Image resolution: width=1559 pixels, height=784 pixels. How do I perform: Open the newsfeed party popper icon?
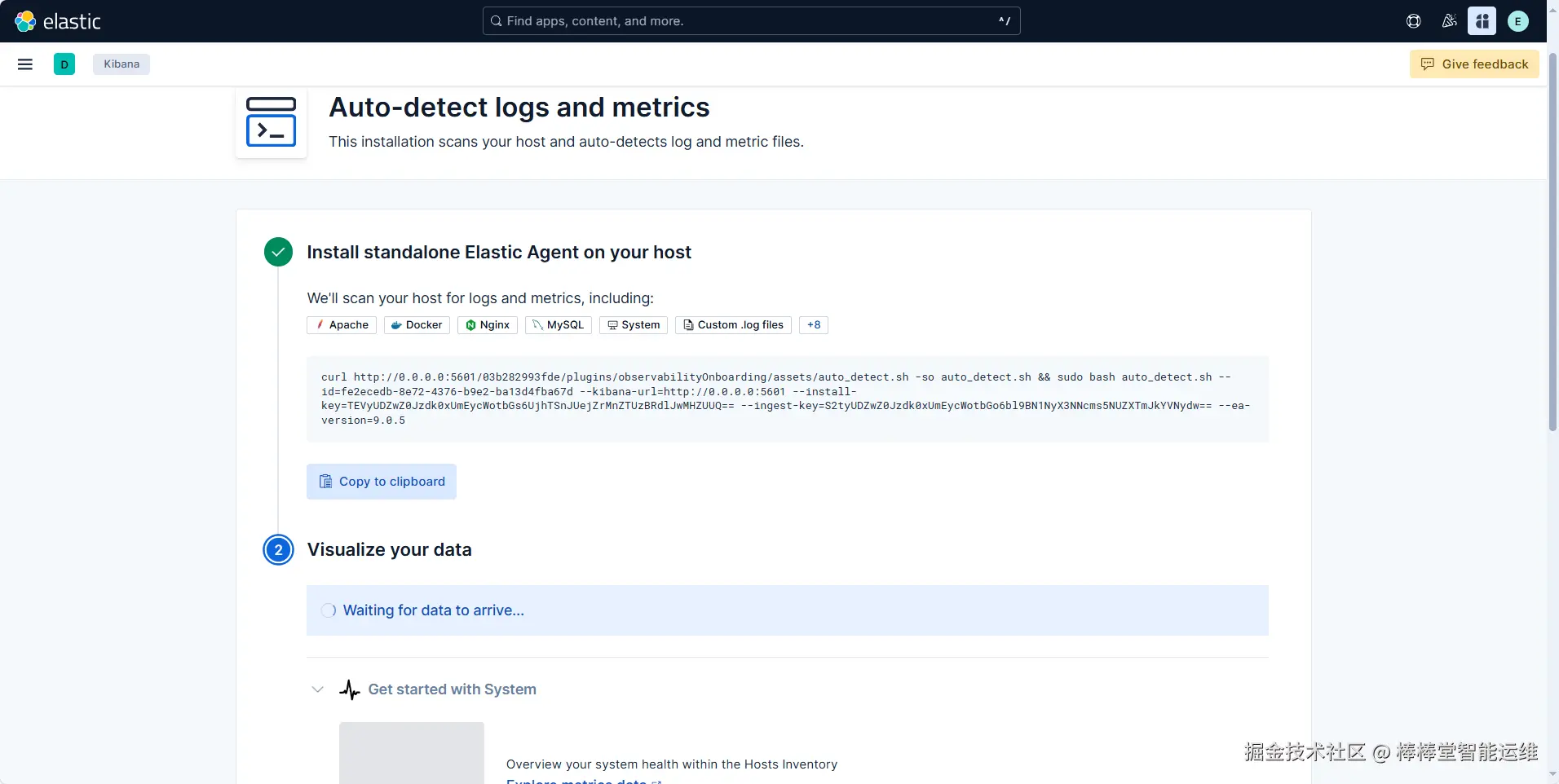click(1449, 21)
